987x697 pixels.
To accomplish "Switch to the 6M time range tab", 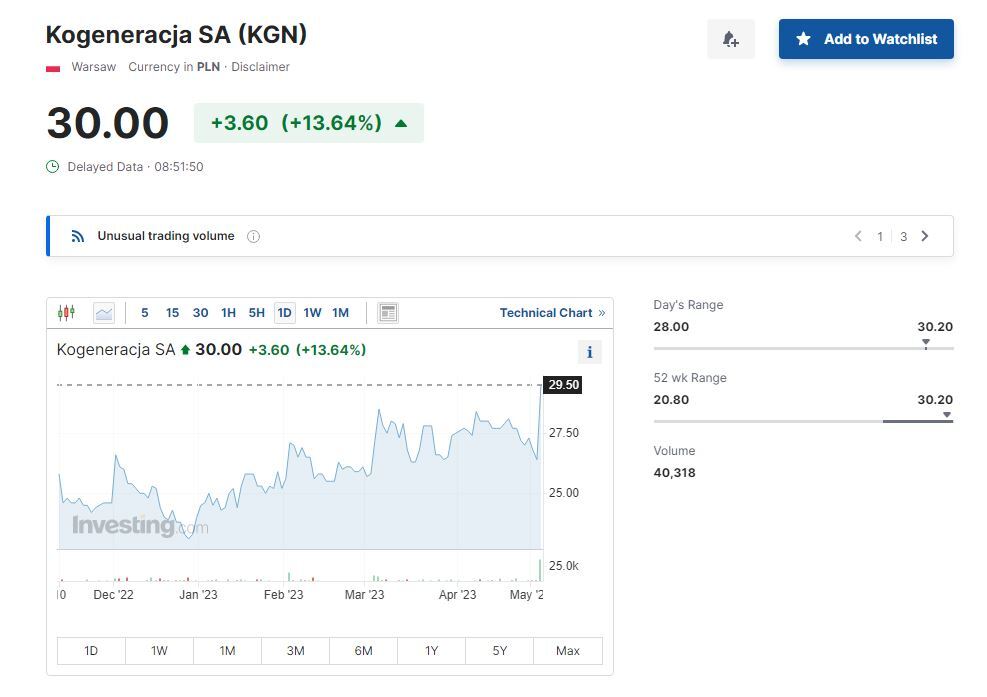I will pos(363,651).
